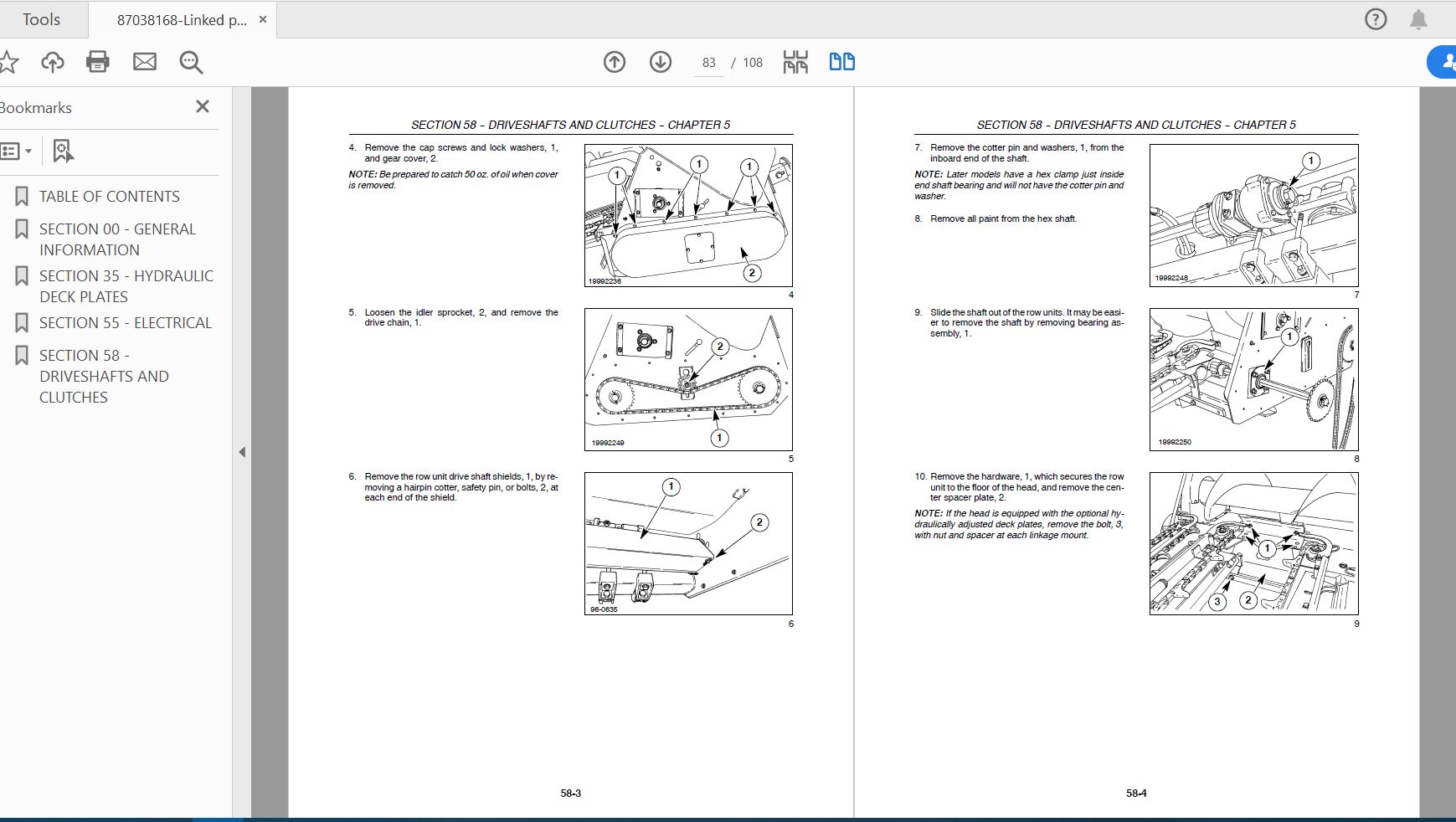The width and height of the screenshot is (1456, 822).
Task: Open SECTION 35 - HYDRAULIC DECK PLATES bookmark
Action: coord(126,286)
